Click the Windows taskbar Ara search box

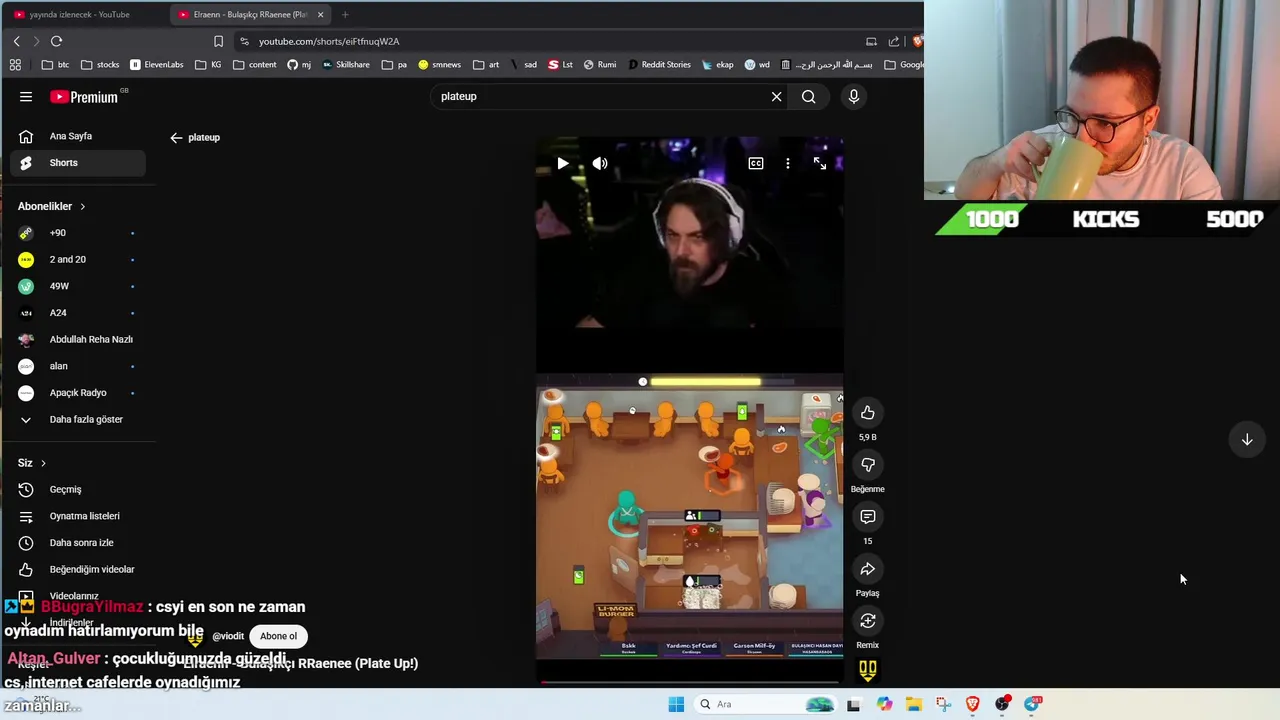pos(767,704)
